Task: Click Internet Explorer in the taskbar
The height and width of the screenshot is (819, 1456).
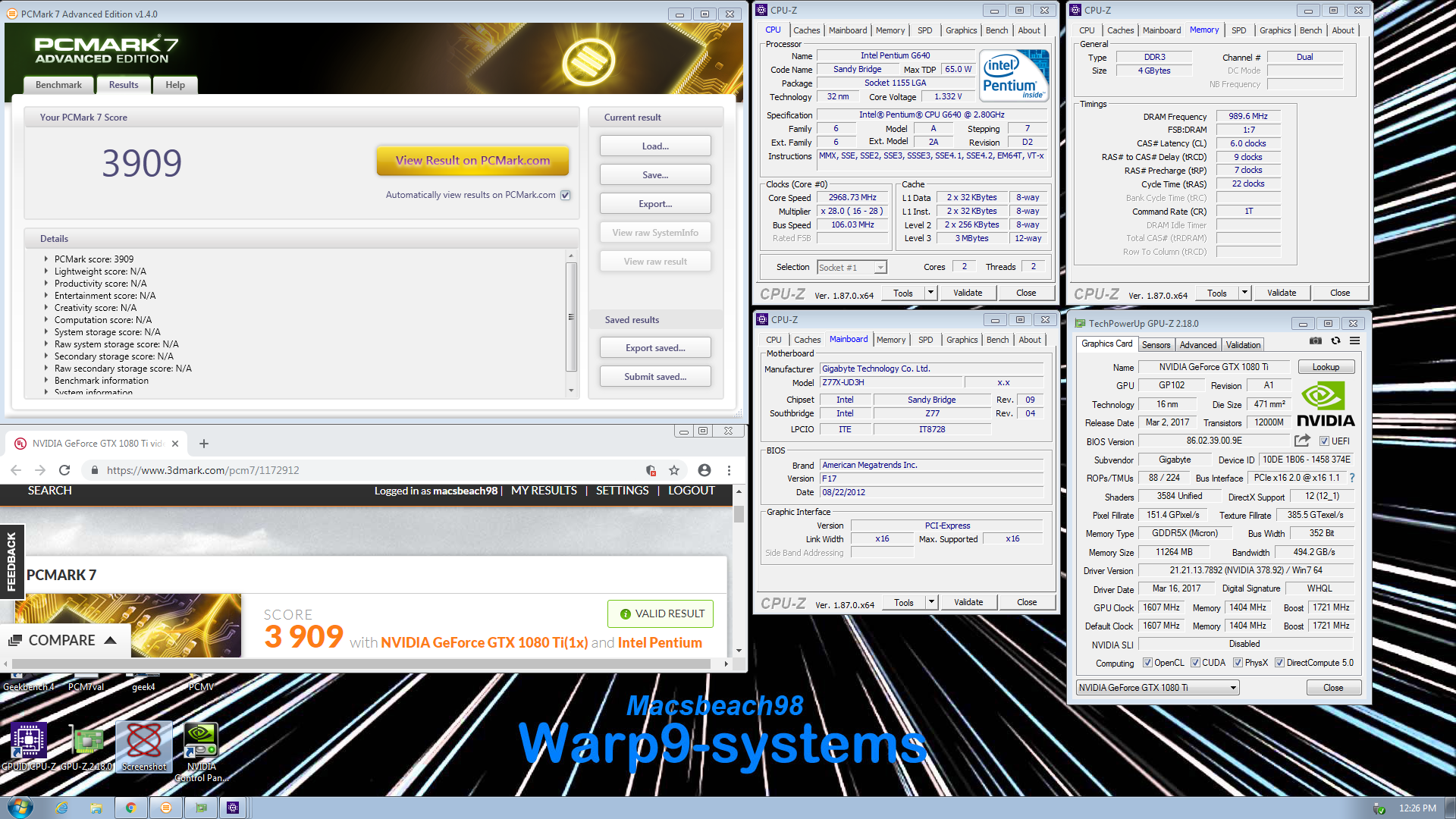Action: click(62, 808)
